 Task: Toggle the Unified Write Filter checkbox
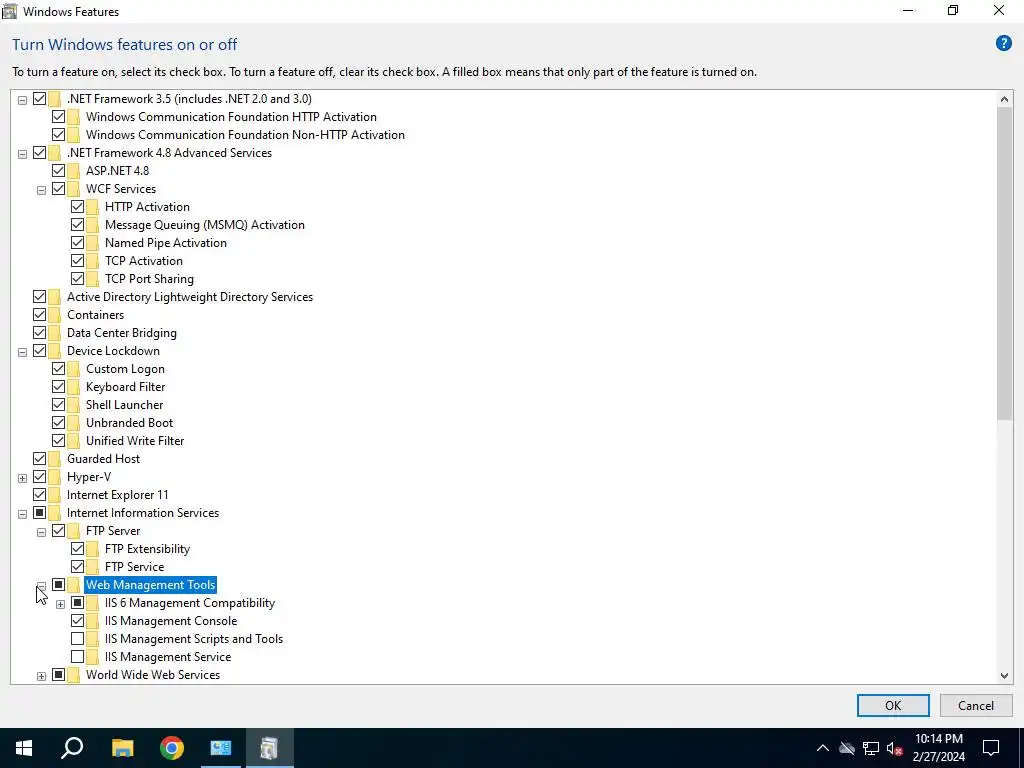(58, 441)
